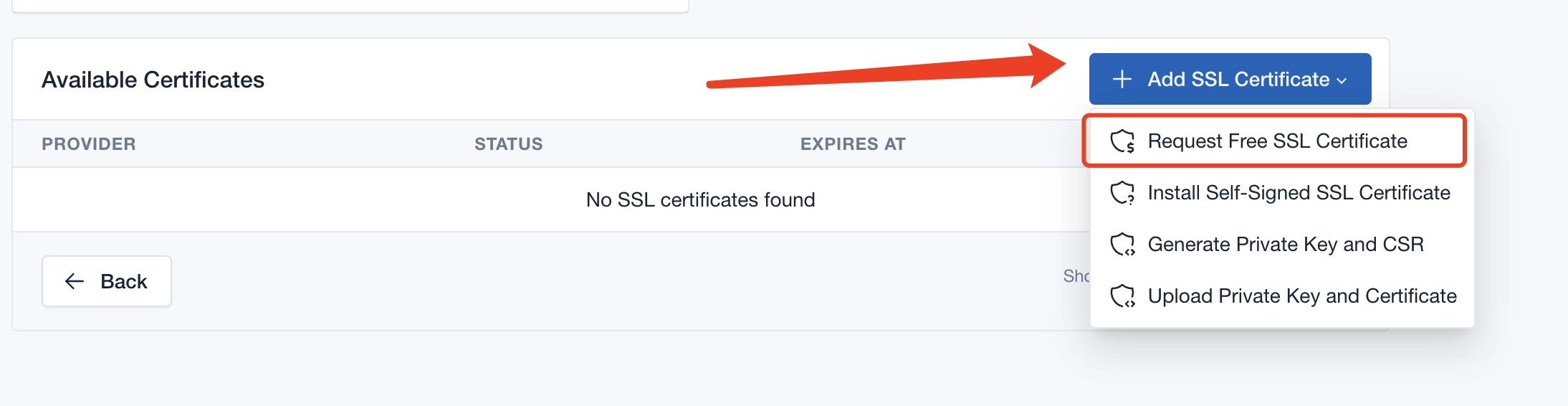1568x406 pixels.
Task: Click the truncated "Sho" text near the menu
Action: point(1076,276)
